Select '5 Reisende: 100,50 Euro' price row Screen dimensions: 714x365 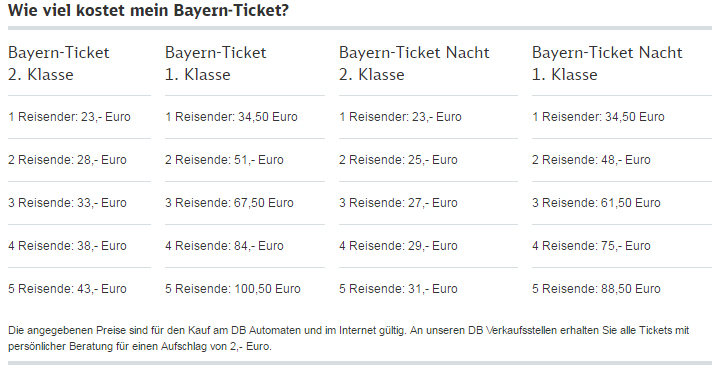pyautogui.click(x=233, y=289)
